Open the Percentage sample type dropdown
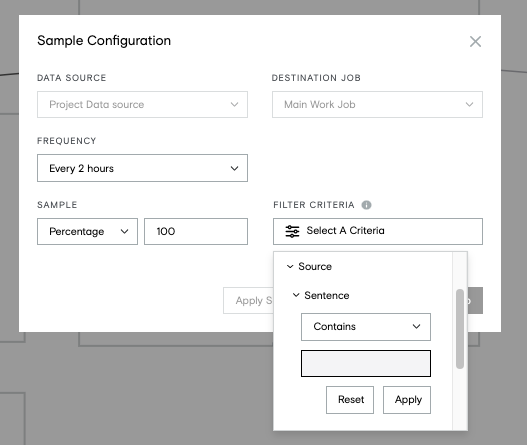The width and height of the screenshot is (527, 445). (x=87, y=232)
